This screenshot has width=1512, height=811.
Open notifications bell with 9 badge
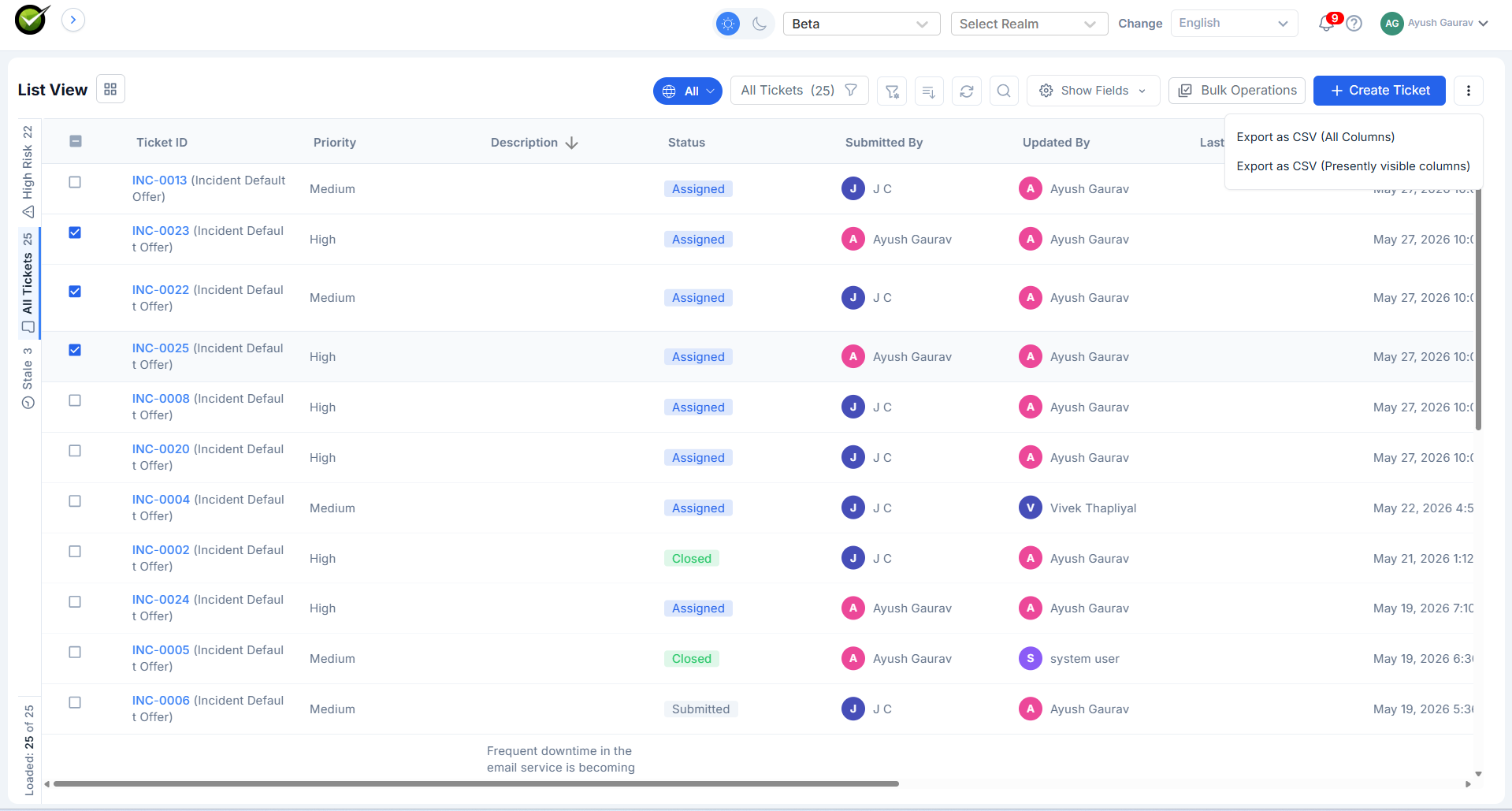(1328, 23)
